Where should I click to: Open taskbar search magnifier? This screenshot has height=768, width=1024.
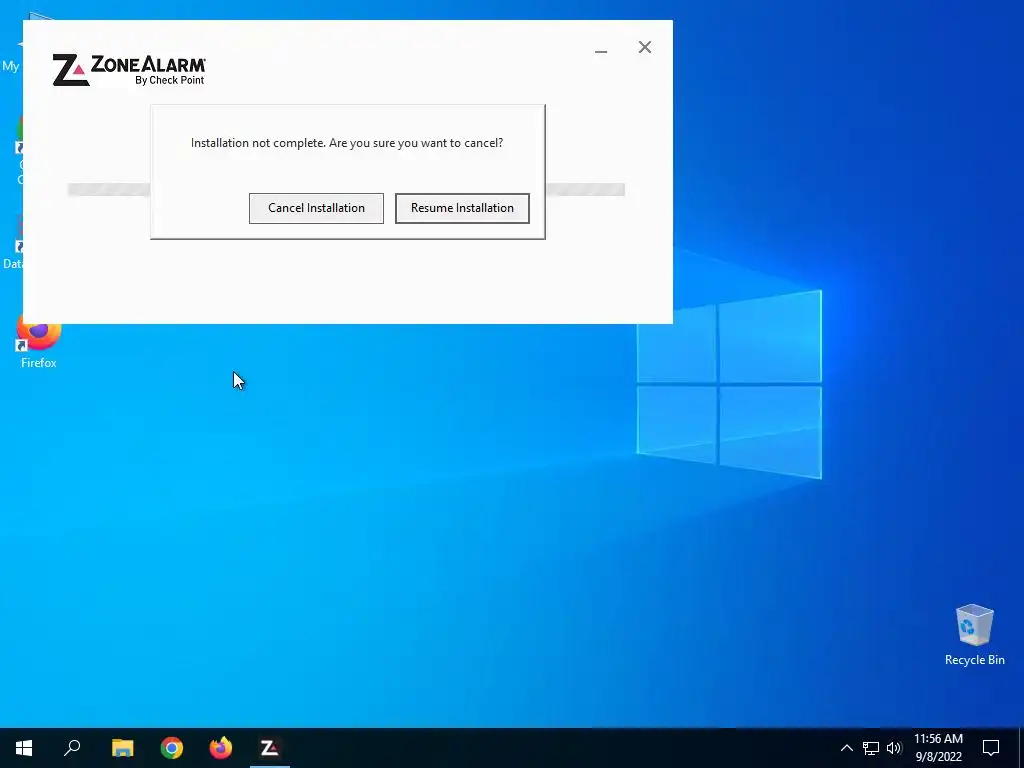[72, 748]
